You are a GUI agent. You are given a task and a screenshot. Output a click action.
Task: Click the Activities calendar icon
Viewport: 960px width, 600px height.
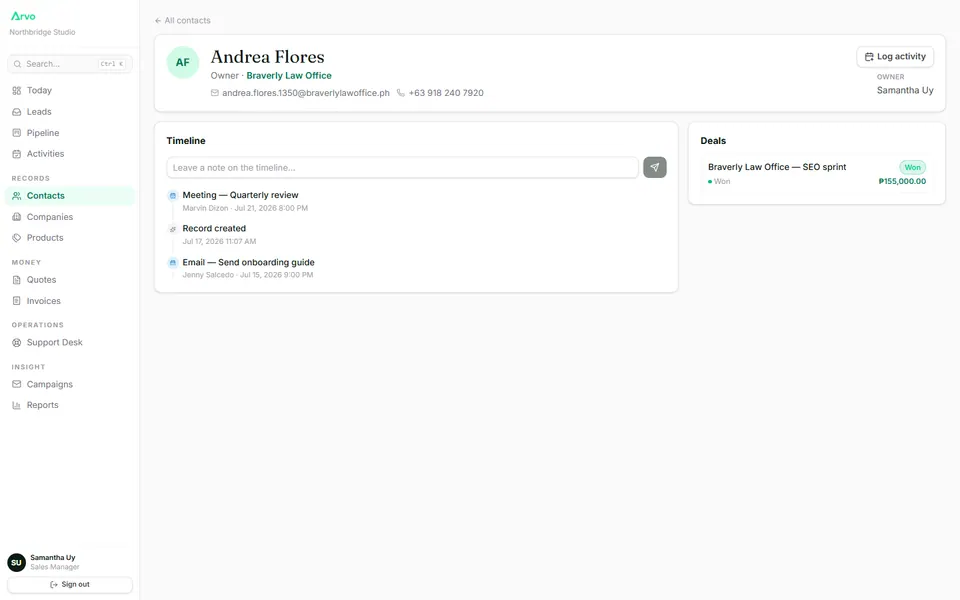point(17,154)
